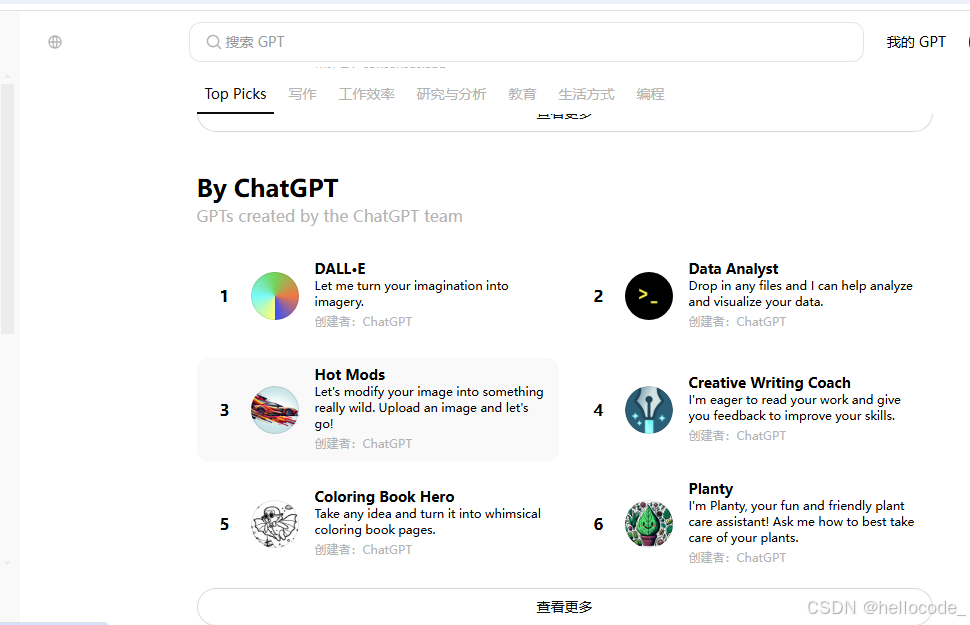Open the Data Analyst title

(733, 269)
